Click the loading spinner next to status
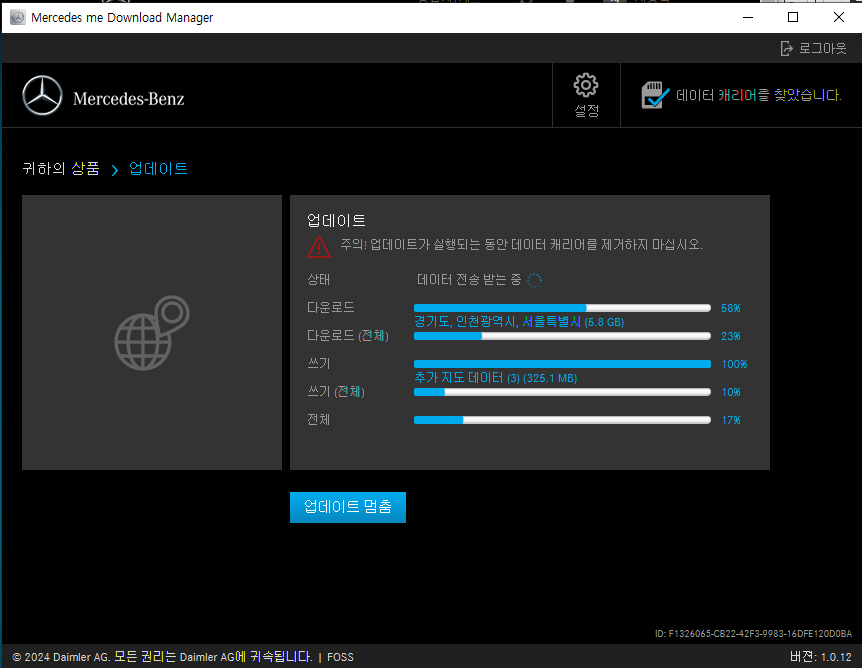The width and height of the screenshot is (862, 668). 534,280
